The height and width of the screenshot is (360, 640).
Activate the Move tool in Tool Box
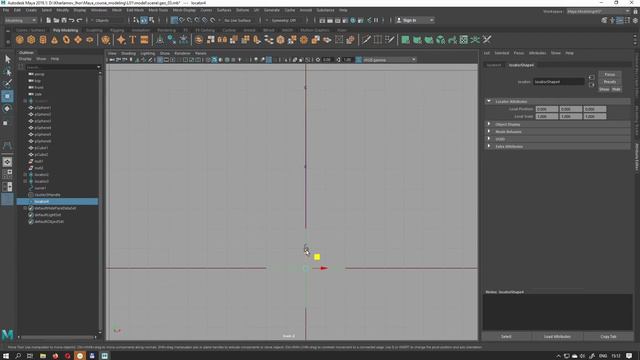(x=7, y=96)
